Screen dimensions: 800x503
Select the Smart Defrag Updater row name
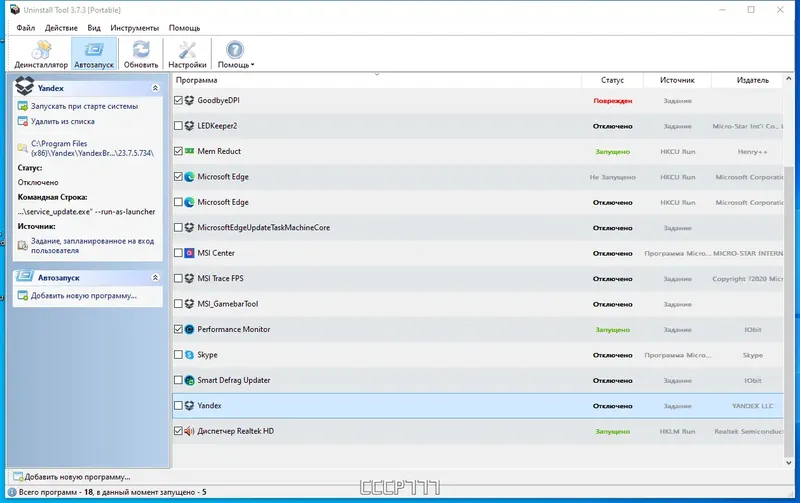(234, 381)
